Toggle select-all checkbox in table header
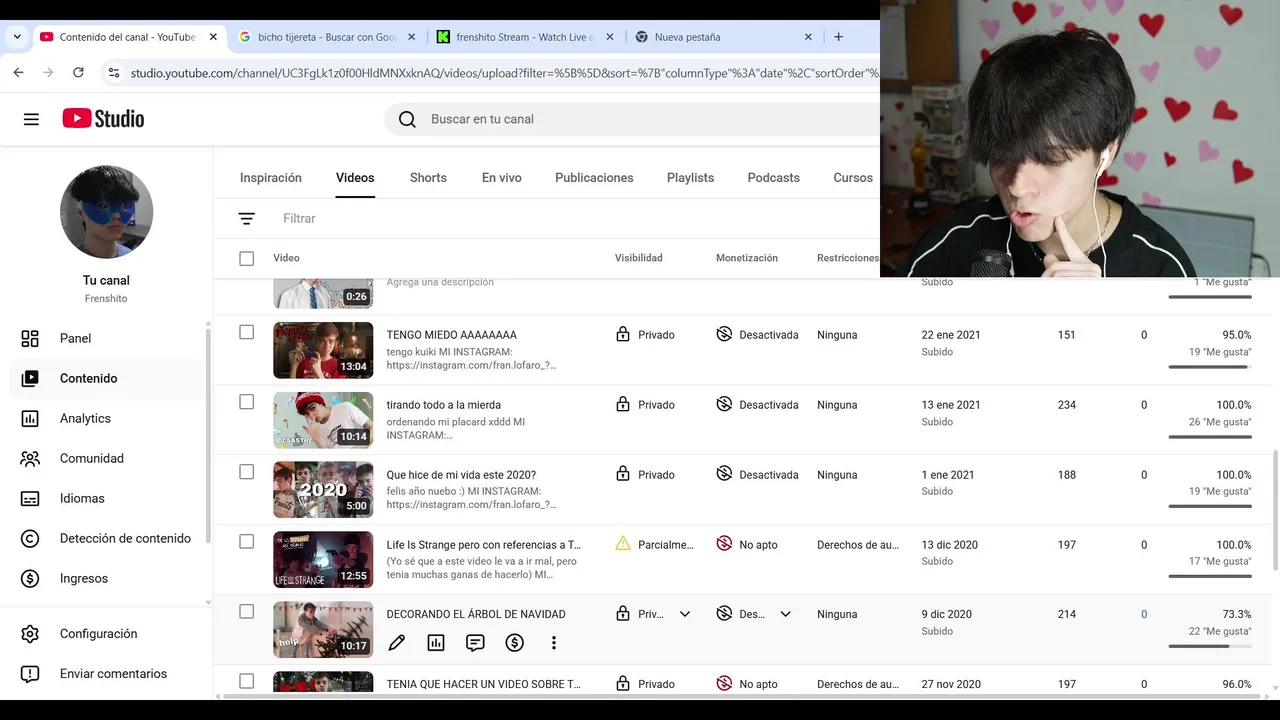This screenshot has width=1280, height=720. tap(247, 259)
